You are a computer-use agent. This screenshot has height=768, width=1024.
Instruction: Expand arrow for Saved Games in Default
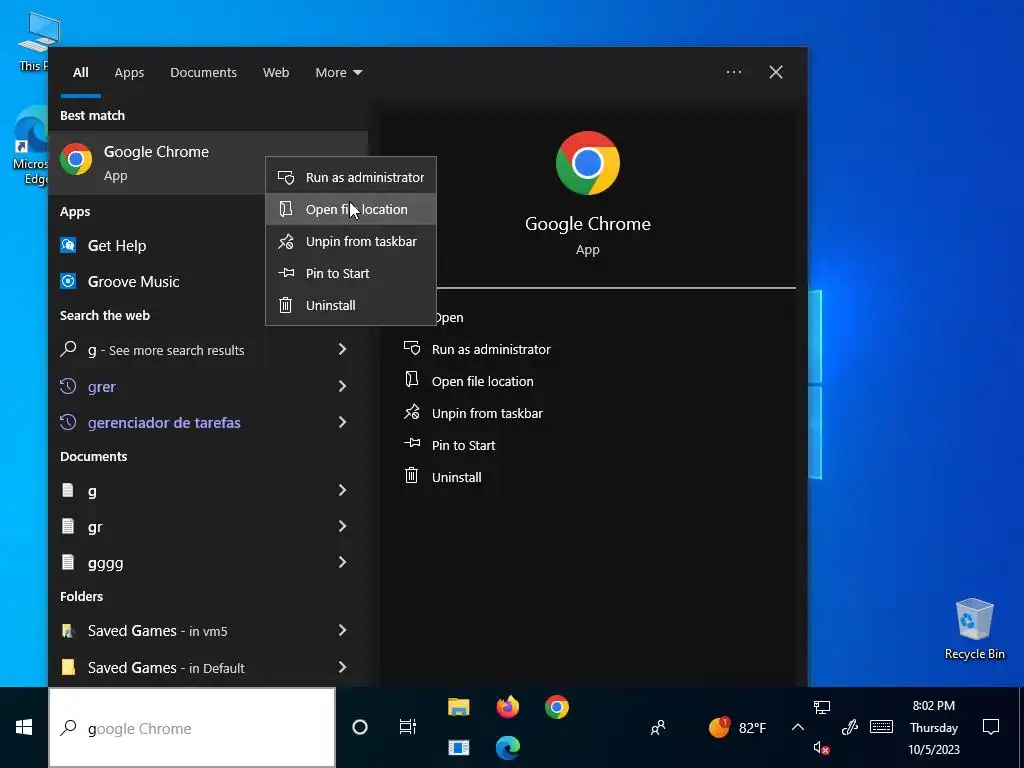(x=342, y=667)
